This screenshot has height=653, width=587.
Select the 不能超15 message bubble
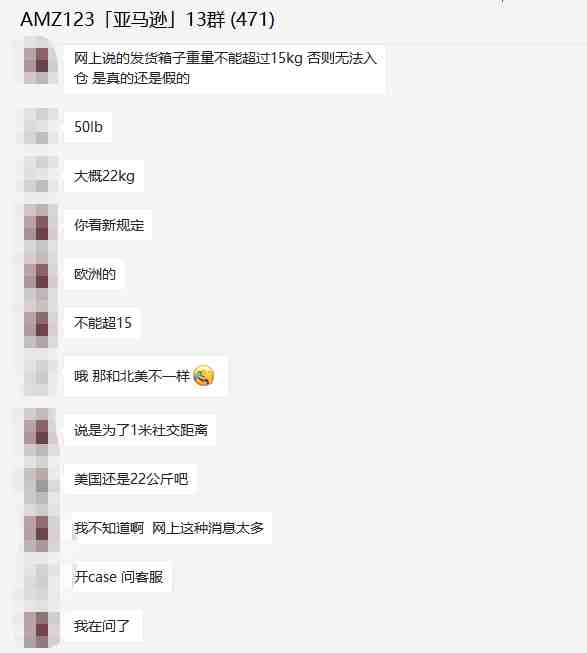point(102,323)
